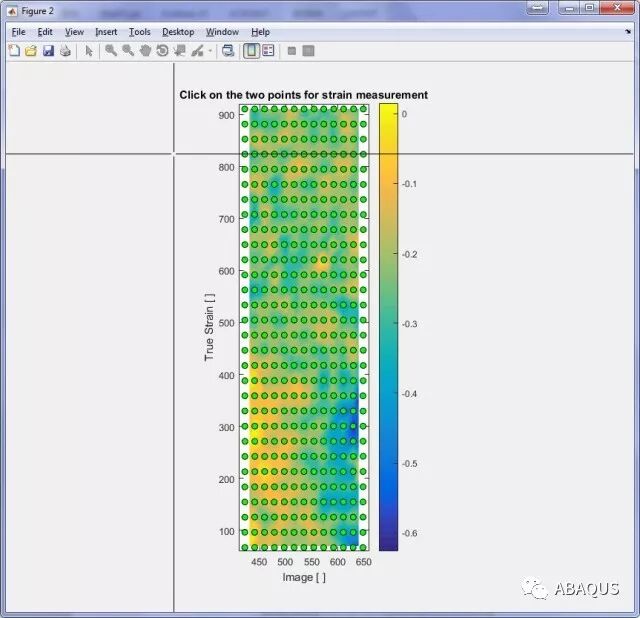Click the colorbar tick label 0

pos(404,114)
